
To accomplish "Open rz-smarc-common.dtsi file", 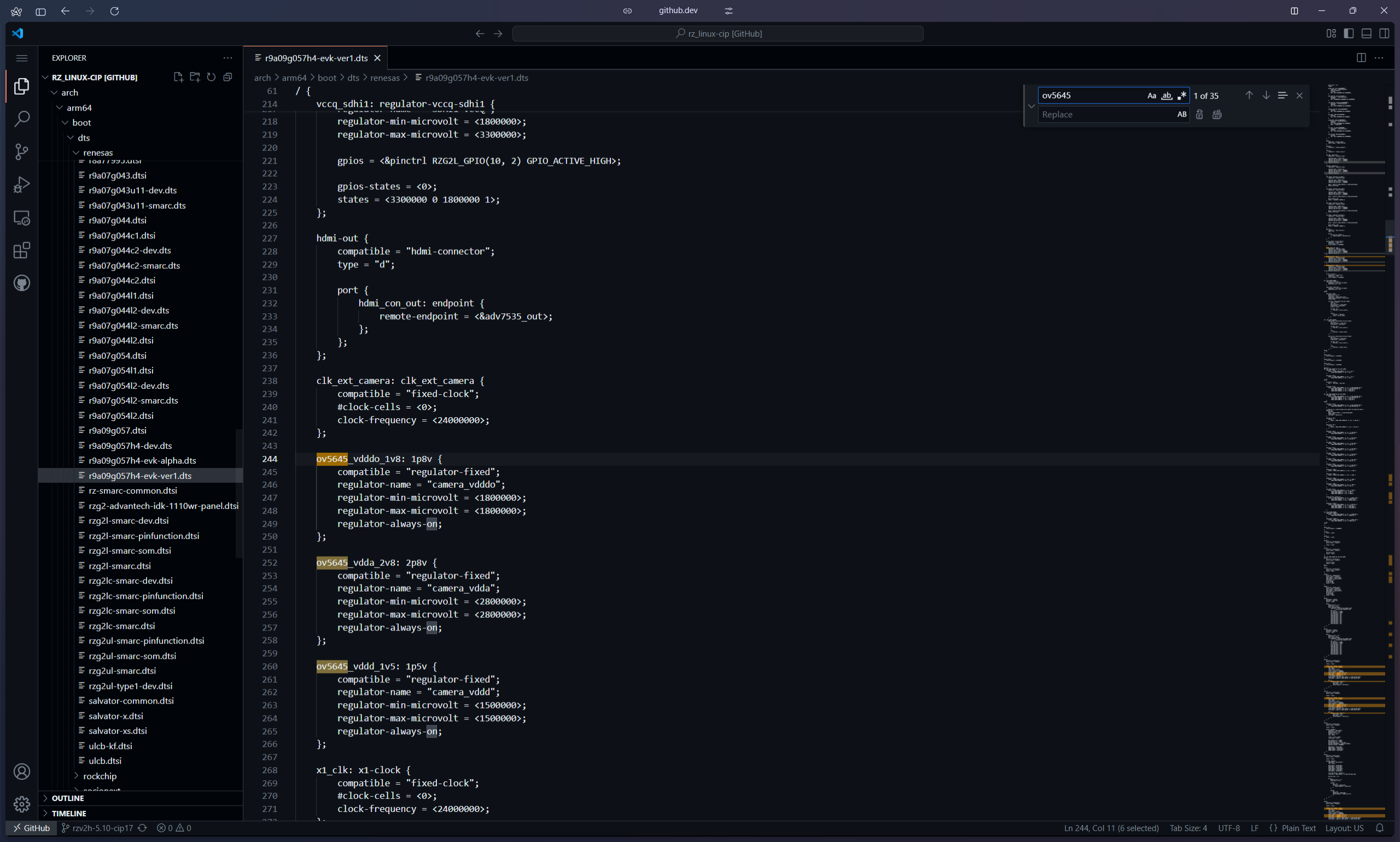I will 133,490.
